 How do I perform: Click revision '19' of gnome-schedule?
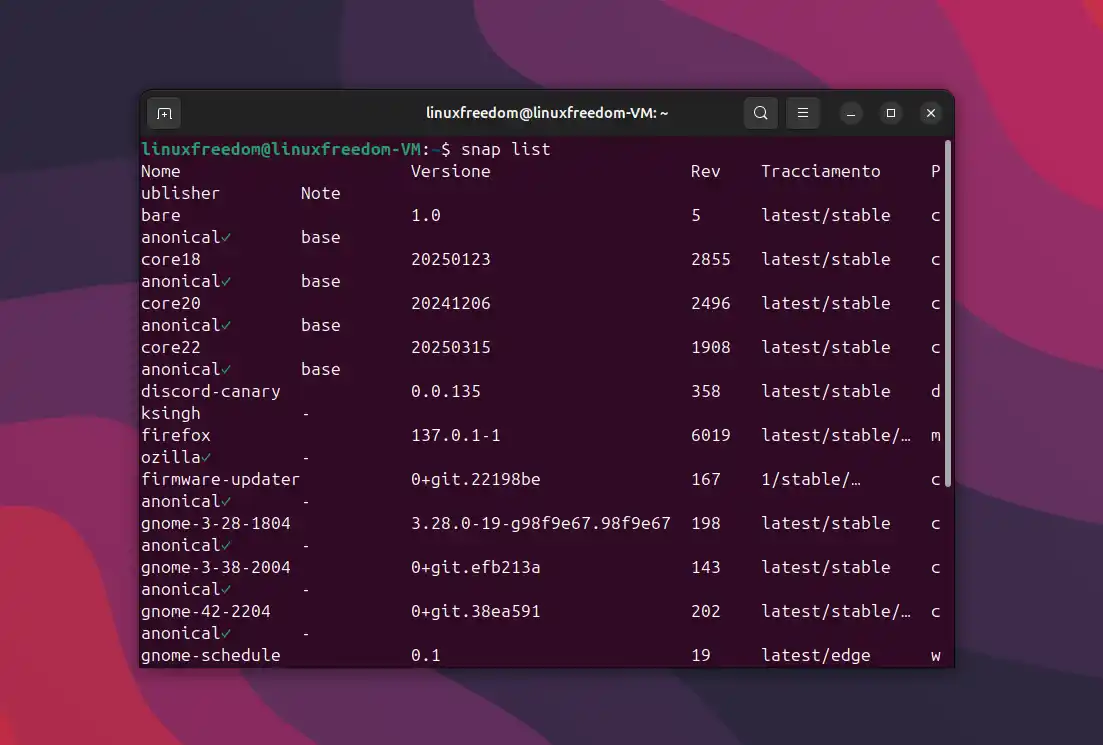click(701, 655)
